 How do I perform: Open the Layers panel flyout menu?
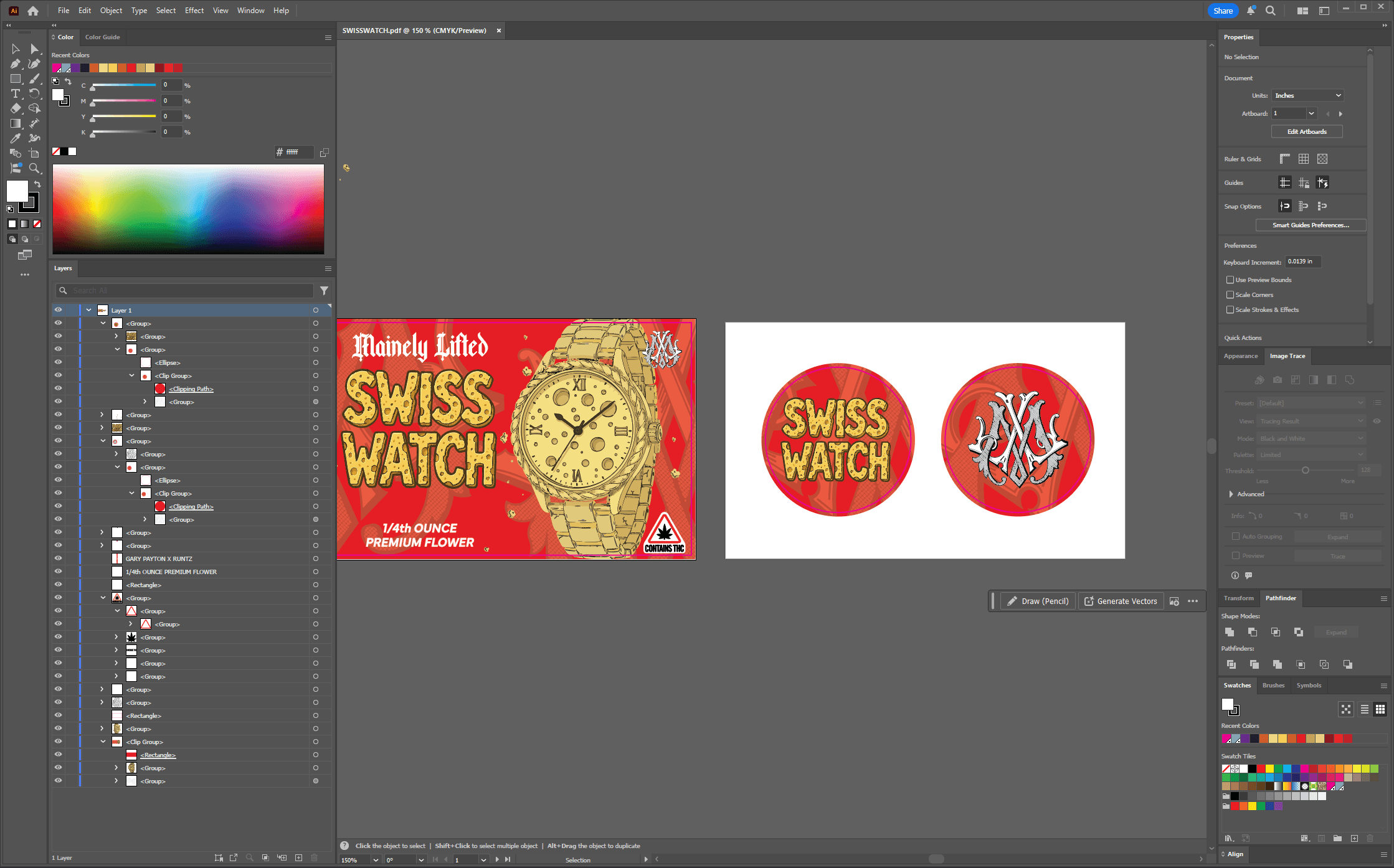coord(328,268)
